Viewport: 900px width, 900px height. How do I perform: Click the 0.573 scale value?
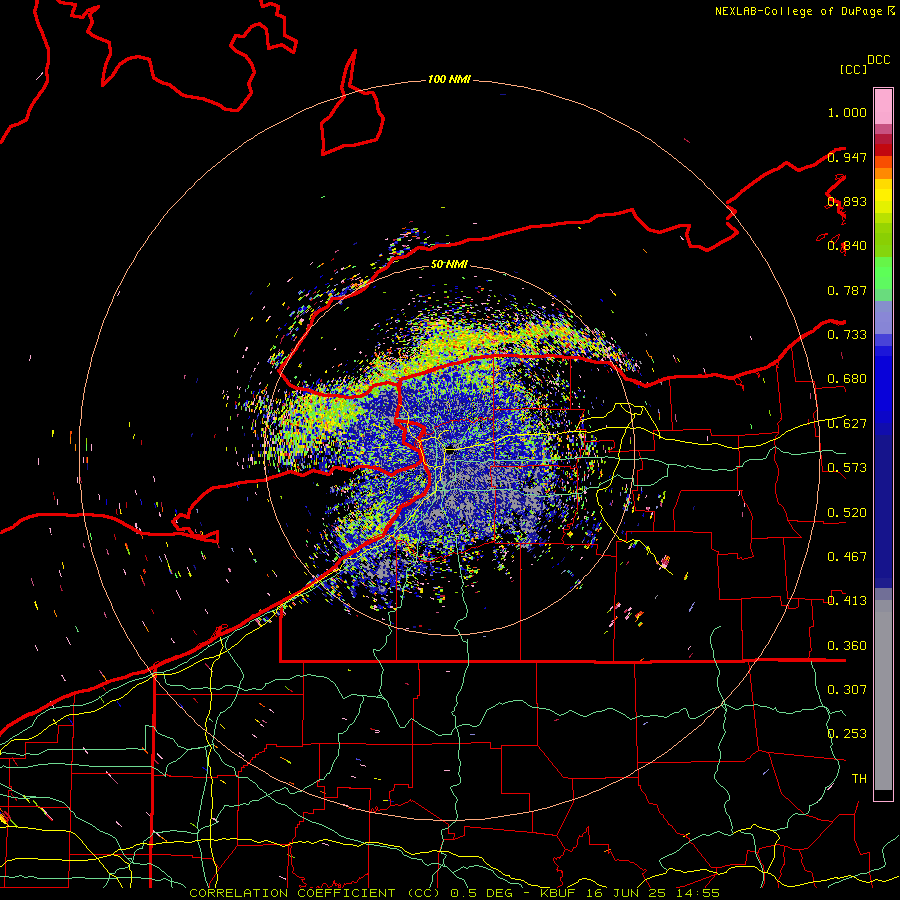pyautogui.click(x=847, y=468)
